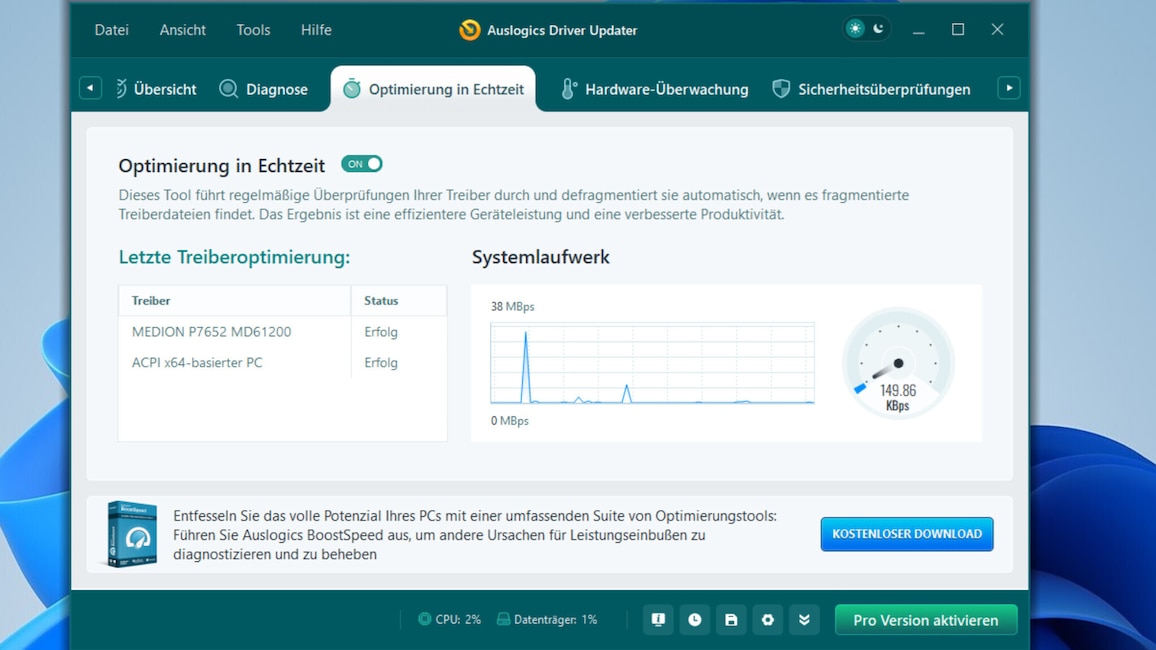The height and width of the screenshot is (650, 1156).
Task: Open the scheduler clock icon
Action: click(694, 620)
